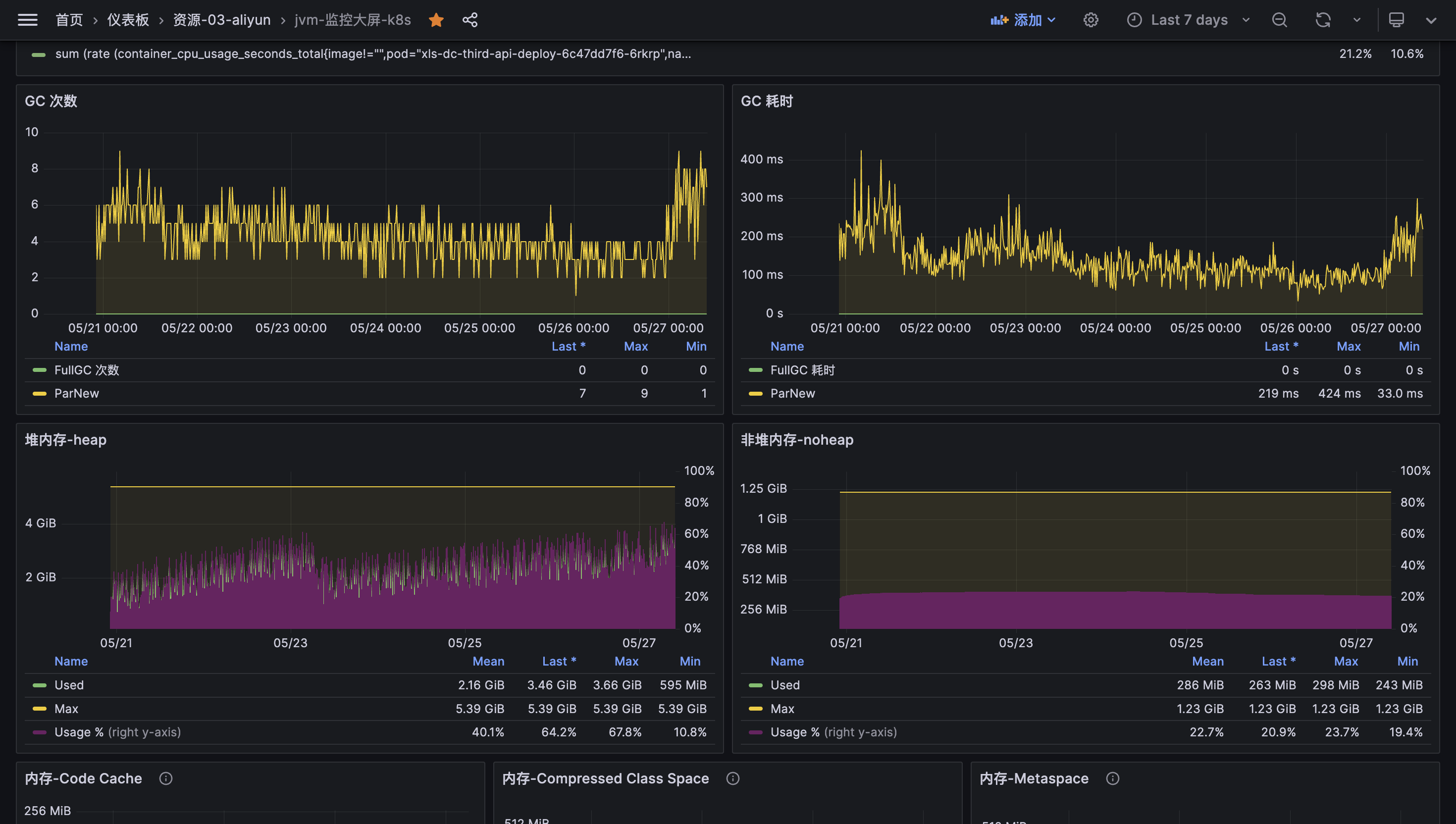Image resolution: width=1456 pixels, height=824 pixels.
Task: Refresh the dashboard
Action: click(1322, 20)
